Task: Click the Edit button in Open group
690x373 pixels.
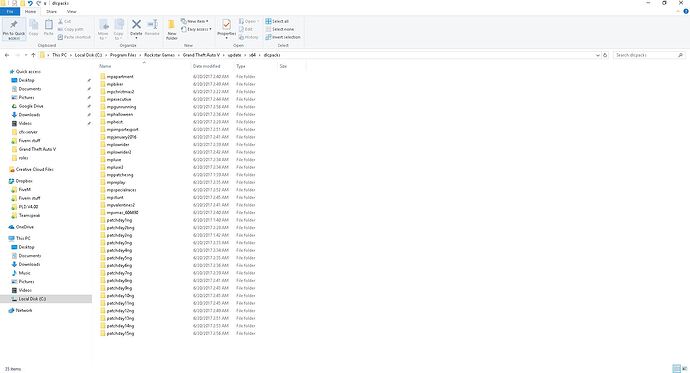Action: [x=246, y=29]
